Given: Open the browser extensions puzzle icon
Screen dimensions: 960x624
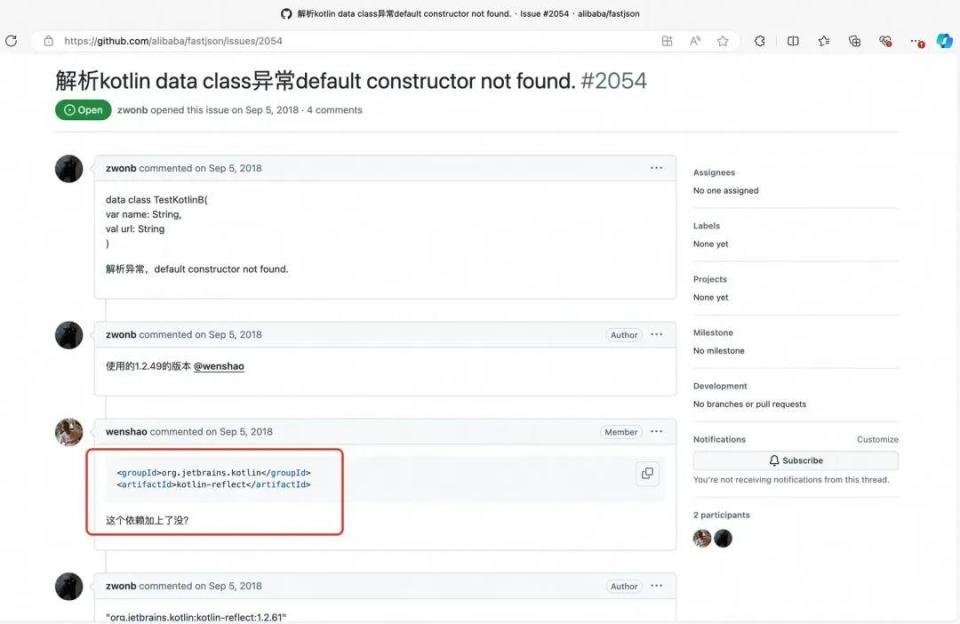Looking at the screenshot, I should [759, 41].
